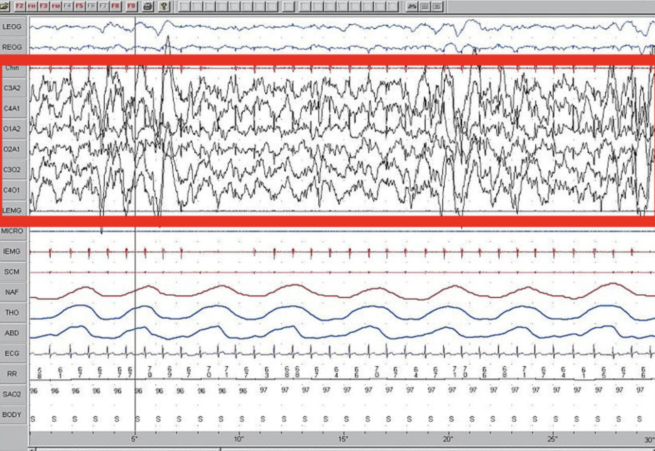Select the THO channel label
655x451 pixels.
tap(13, 313)
